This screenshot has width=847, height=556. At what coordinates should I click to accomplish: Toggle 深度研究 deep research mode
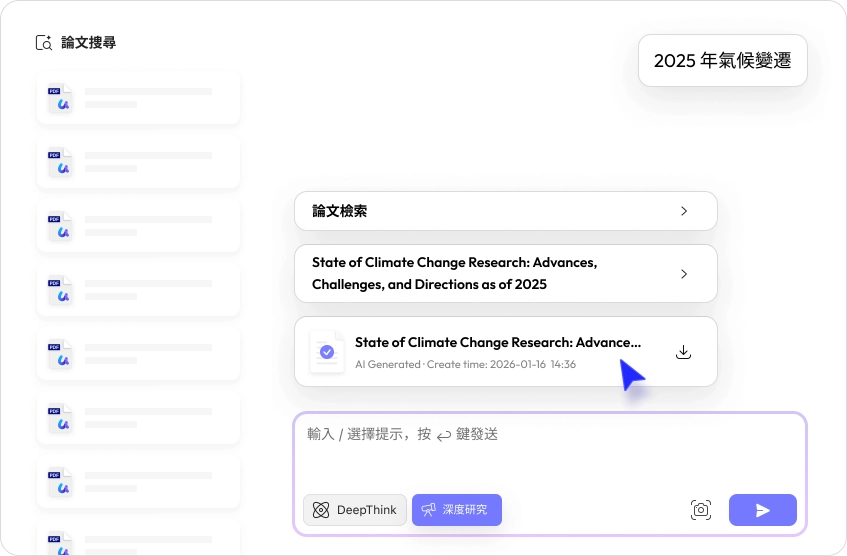click(457, 510)
